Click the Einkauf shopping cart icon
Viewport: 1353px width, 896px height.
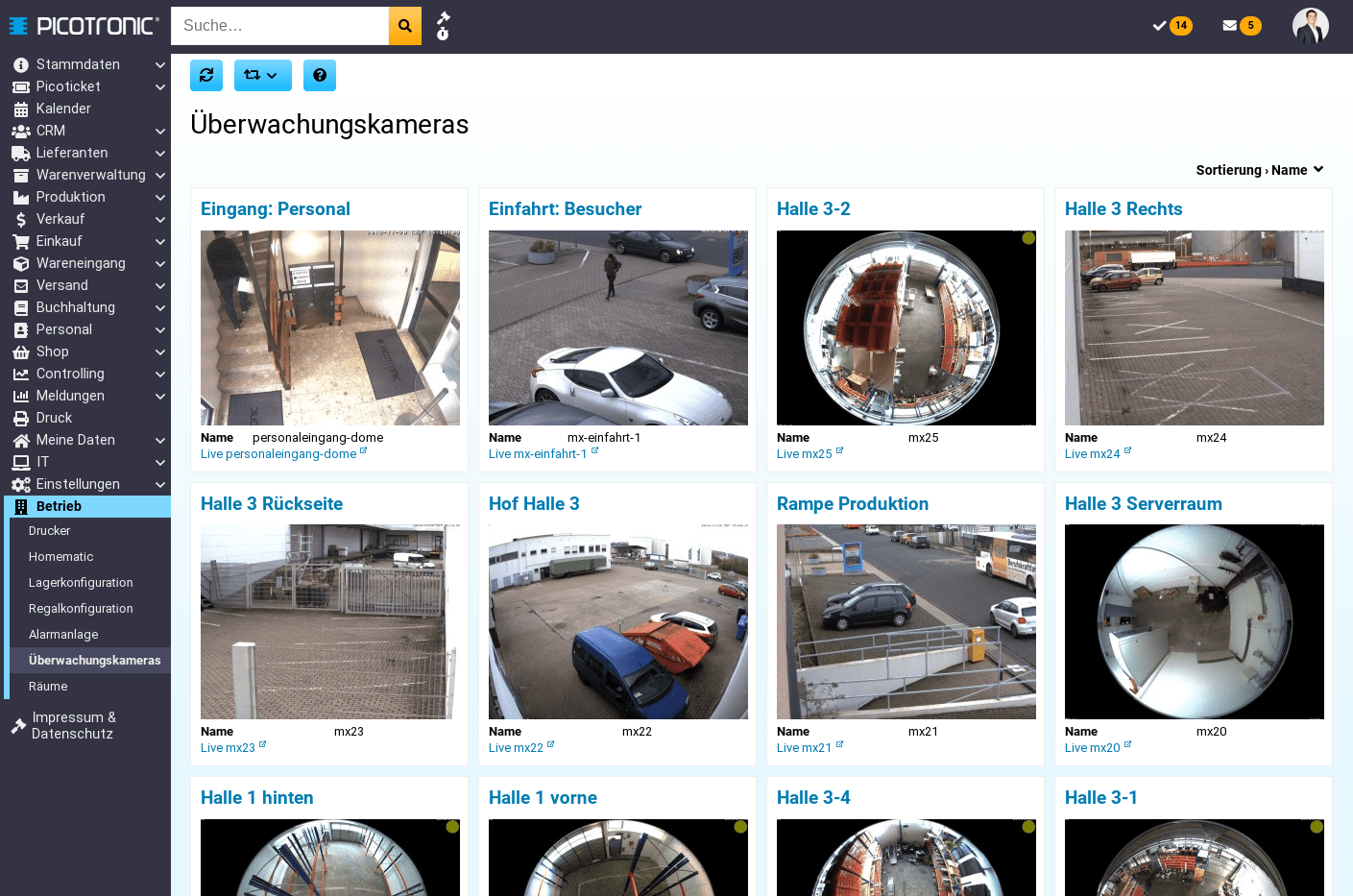click(x=21, y=241)
